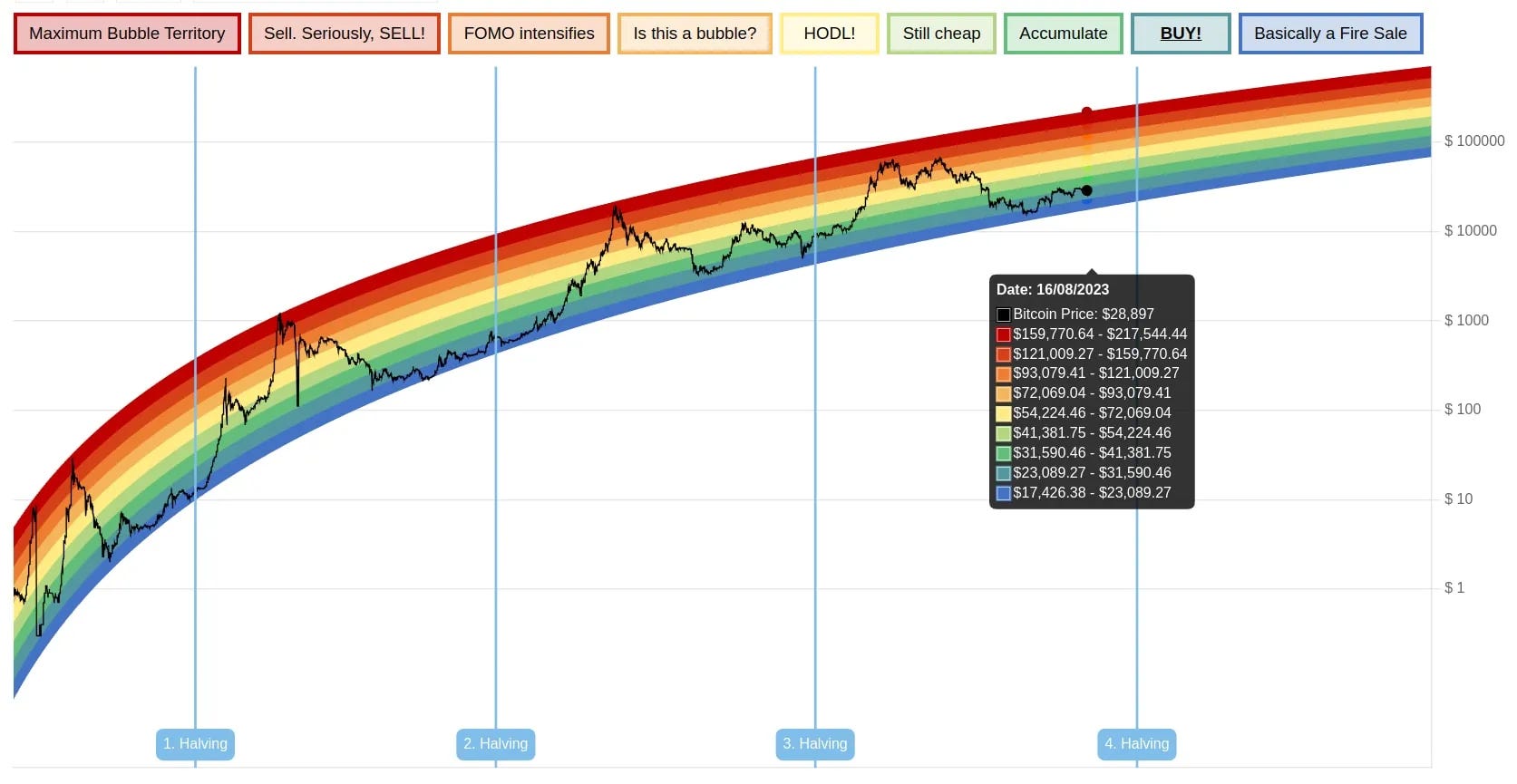This screenshot has height=784, width=1517.
Task: Click the green $31,590.46 - $41,381.75 swatch
Action: (x=1004, y=453)
